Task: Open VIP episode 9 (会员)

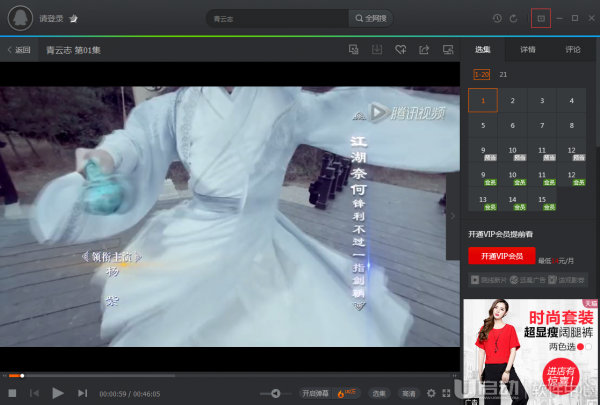Action: (483, 175)
